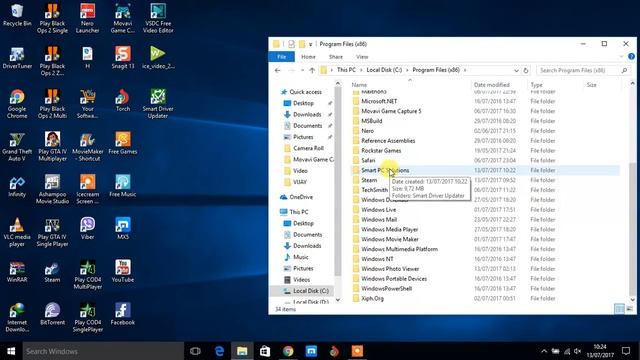Open VSDC Free Video Editor shortcut
This screenshot has width=640, height=360.
coord(158,18)
